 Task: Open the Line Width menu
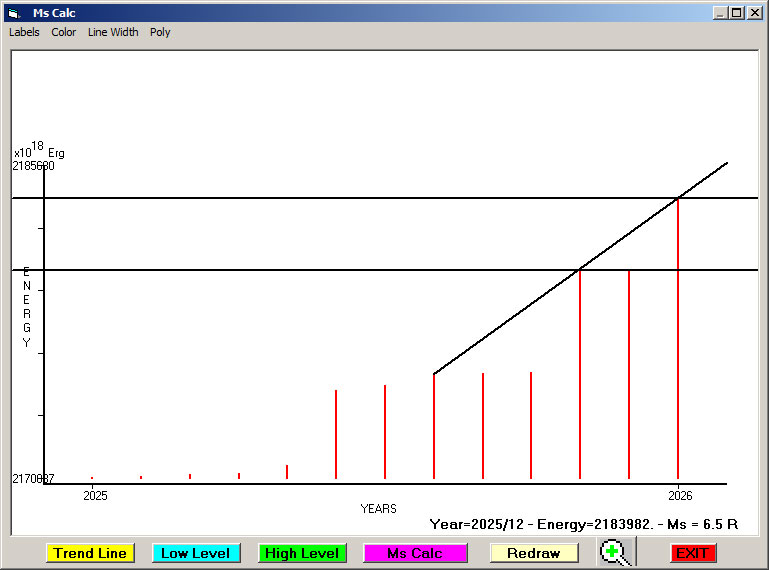(x=113, y=32)
